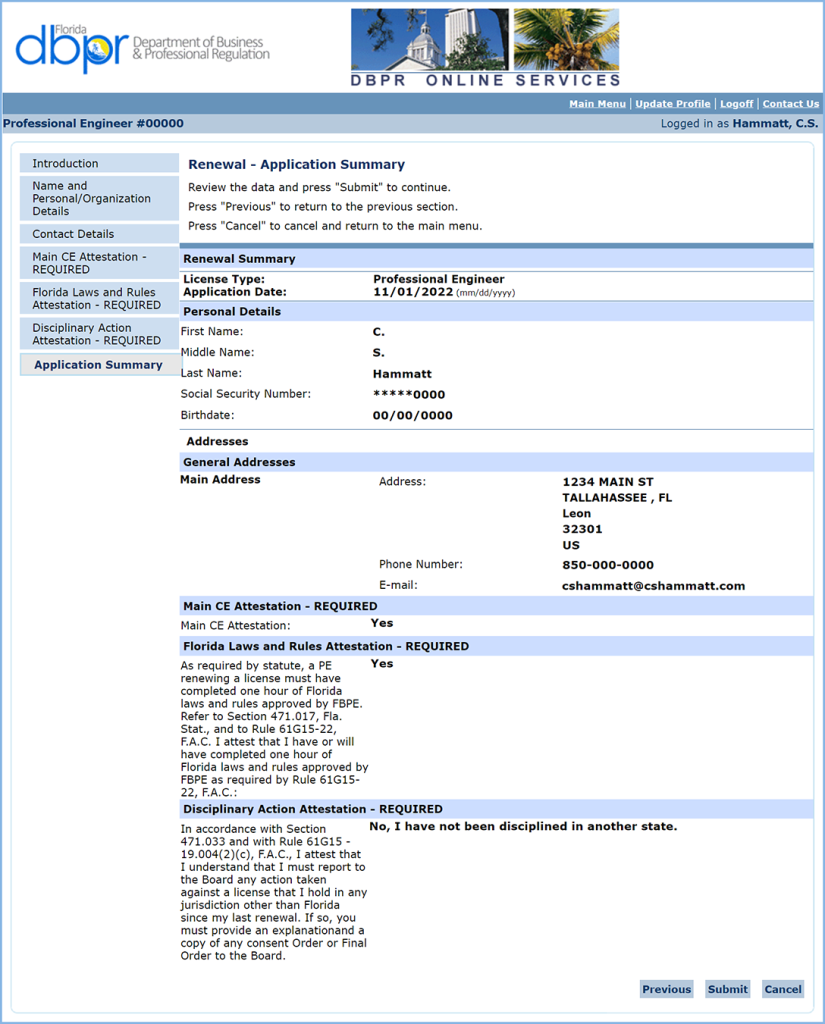This screenshot has height=1024, width=825.
Task: Open the Update Profile page
Action: 672,103
